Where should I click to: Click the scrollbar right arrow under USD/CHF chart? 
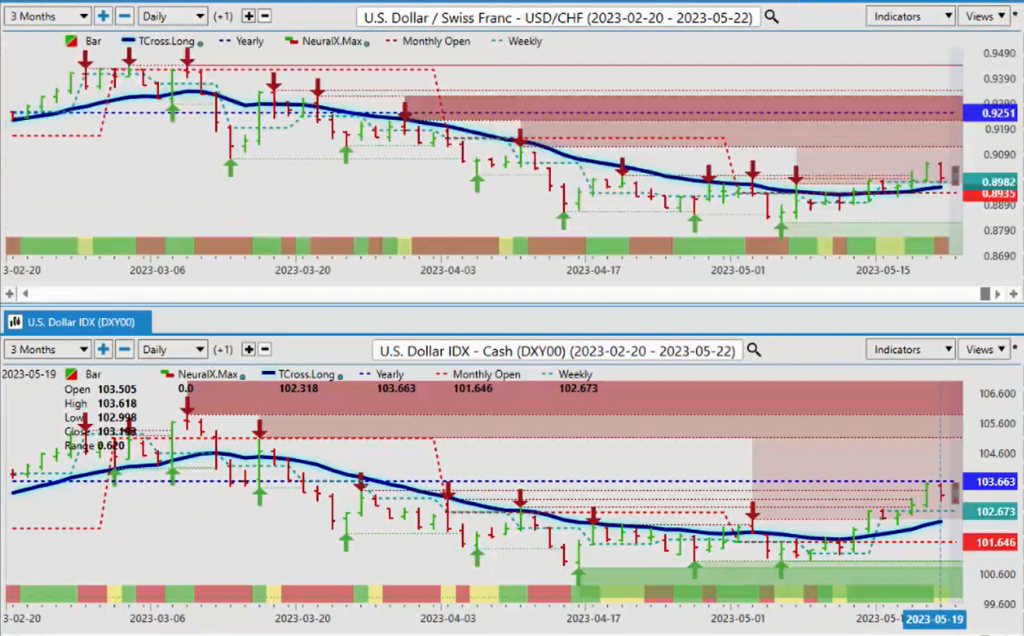pos(998,294)
